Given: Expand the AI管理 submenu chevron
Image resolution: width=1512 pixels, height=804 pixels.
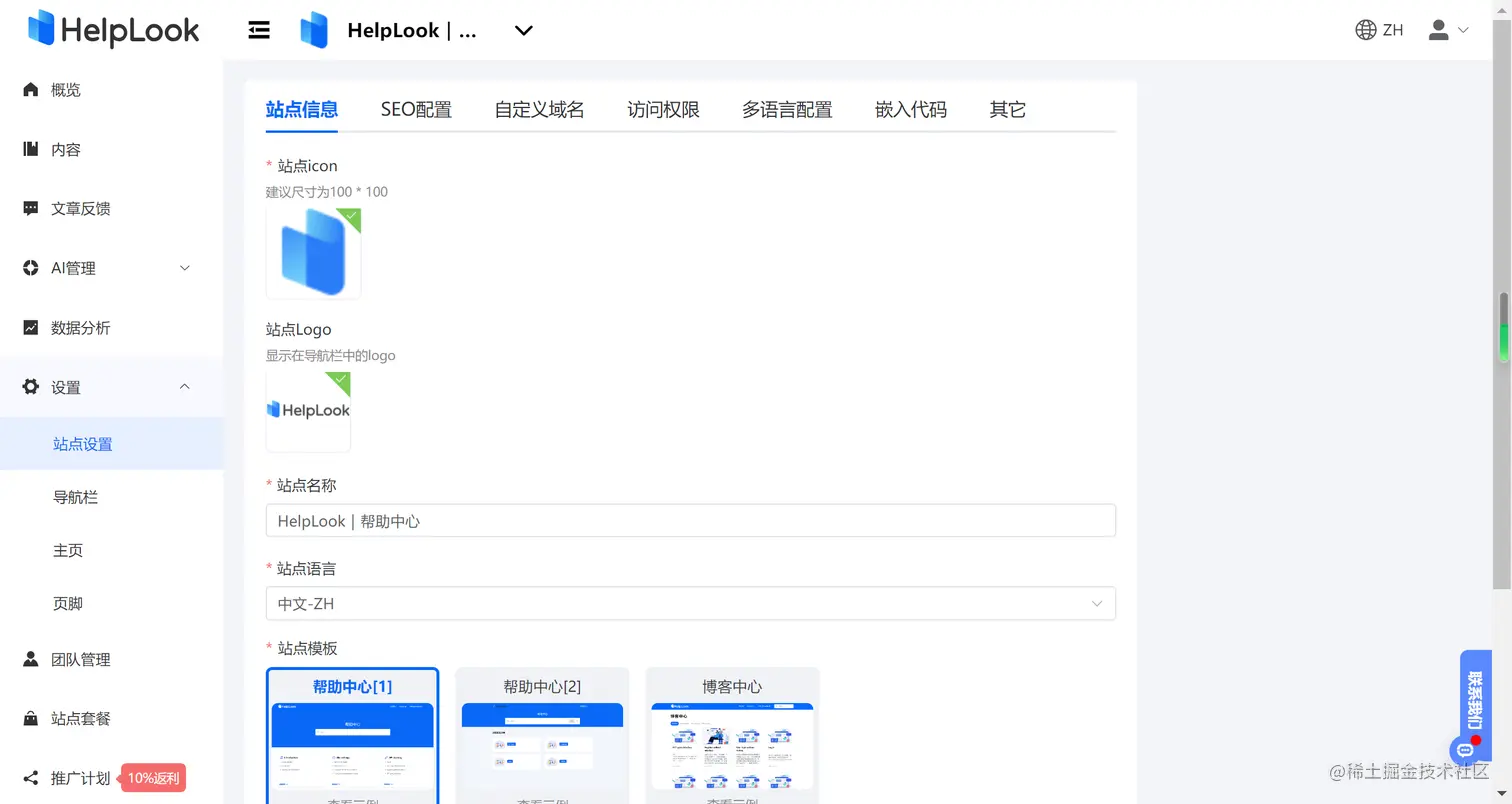Looking at the screenshot, I should point(184,268).
